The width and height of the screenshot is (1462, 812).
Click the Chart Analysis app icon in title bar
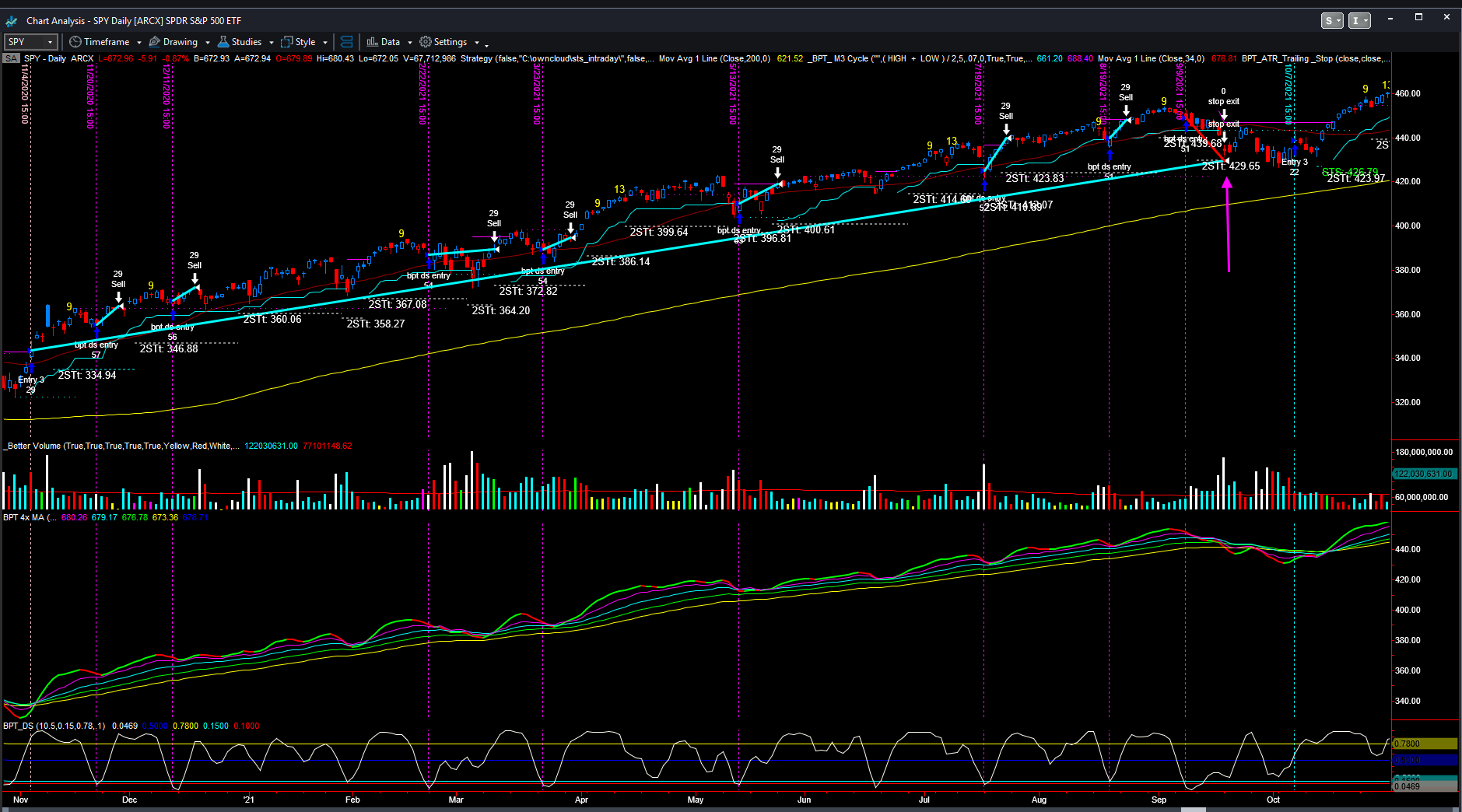pos(12,21)
